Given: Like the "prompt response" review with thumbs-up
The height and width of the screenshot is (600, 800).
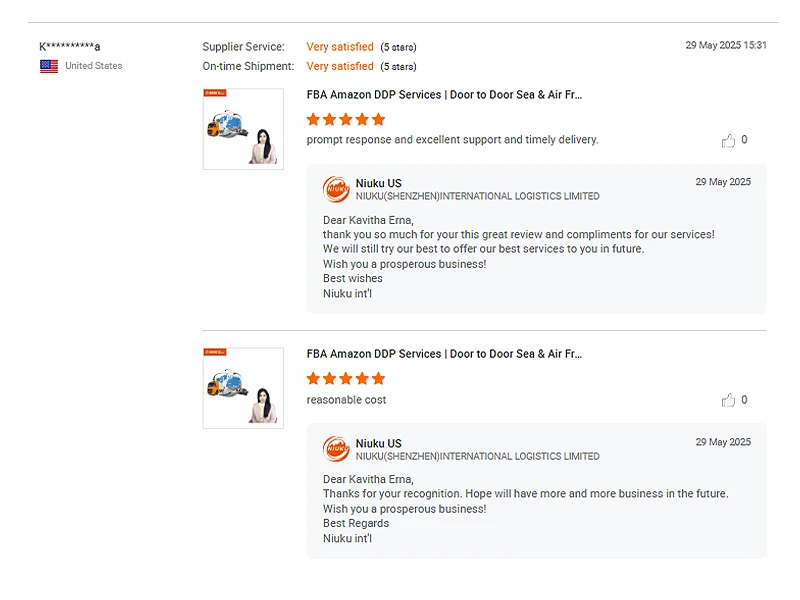Looking at the screenshot, I should click(728, 141).
